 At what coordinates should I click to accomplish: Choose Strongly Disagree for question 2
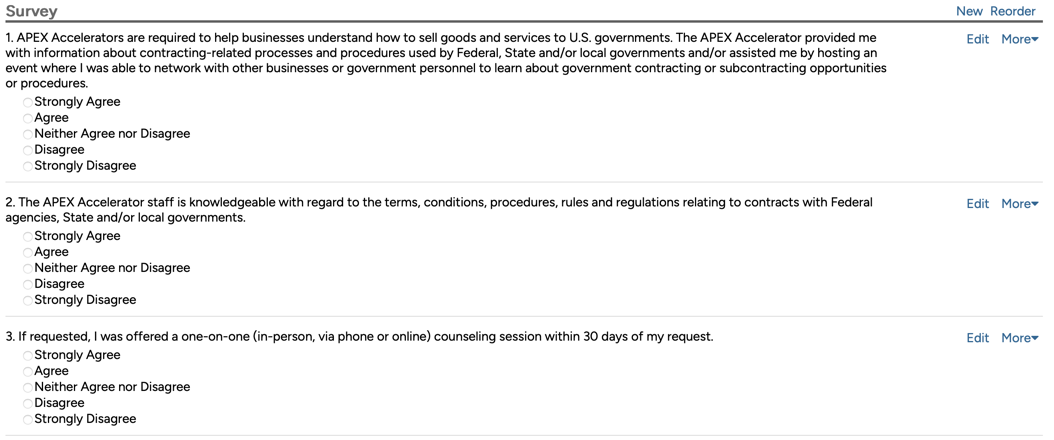coord(28,300)
